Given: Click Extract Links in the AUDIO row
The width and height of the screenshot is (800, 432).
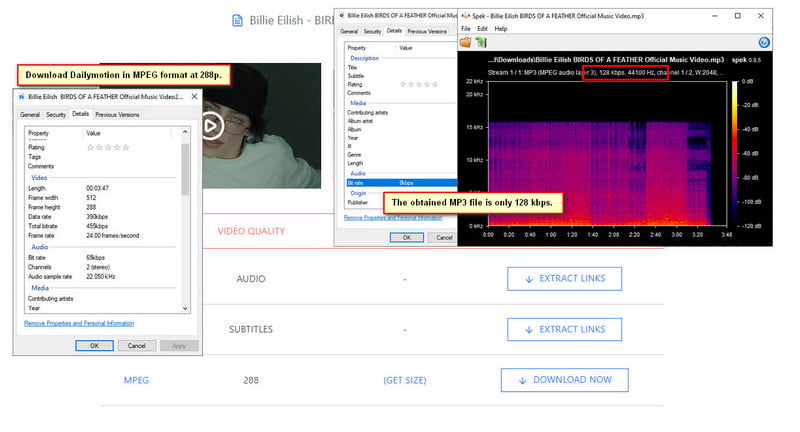Looking at the screenshot, I should point(564,278).
